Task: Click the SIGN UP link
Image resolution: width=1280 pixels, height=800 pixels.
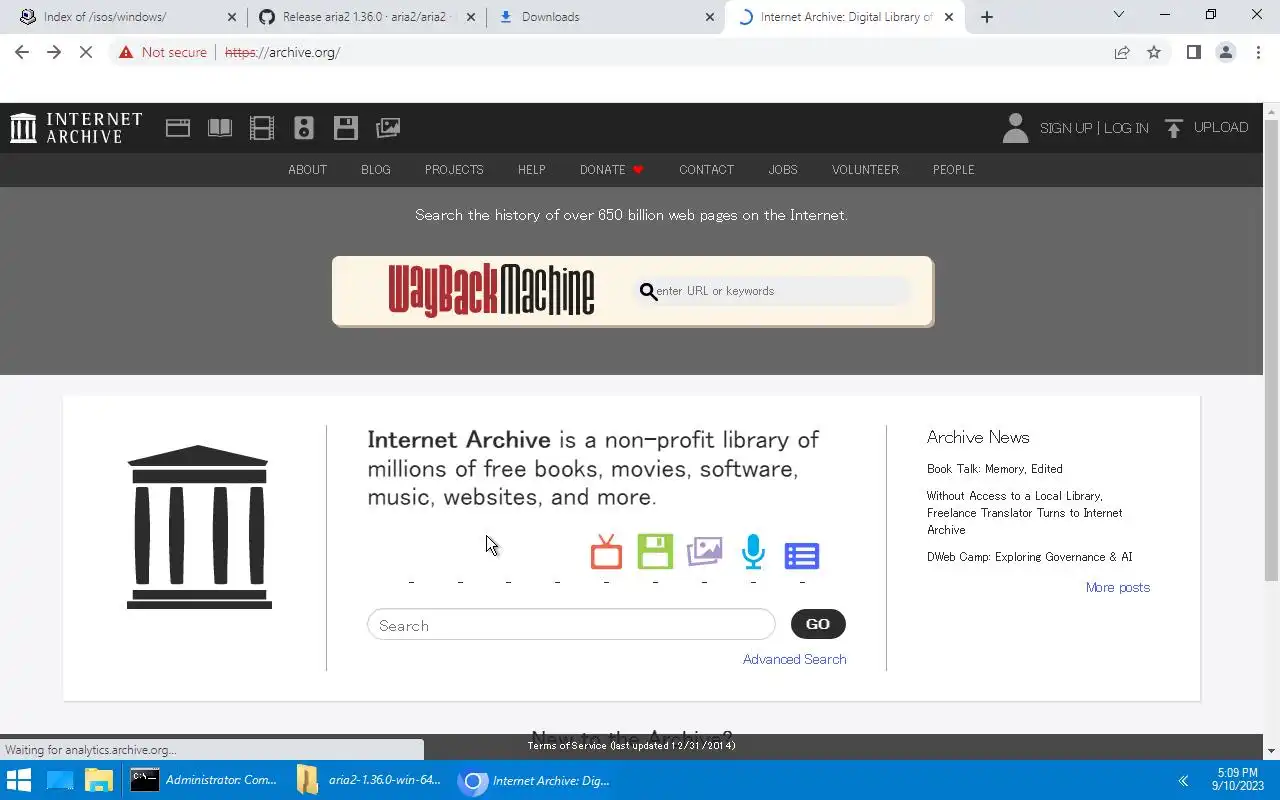Action: coord(1066,128)
